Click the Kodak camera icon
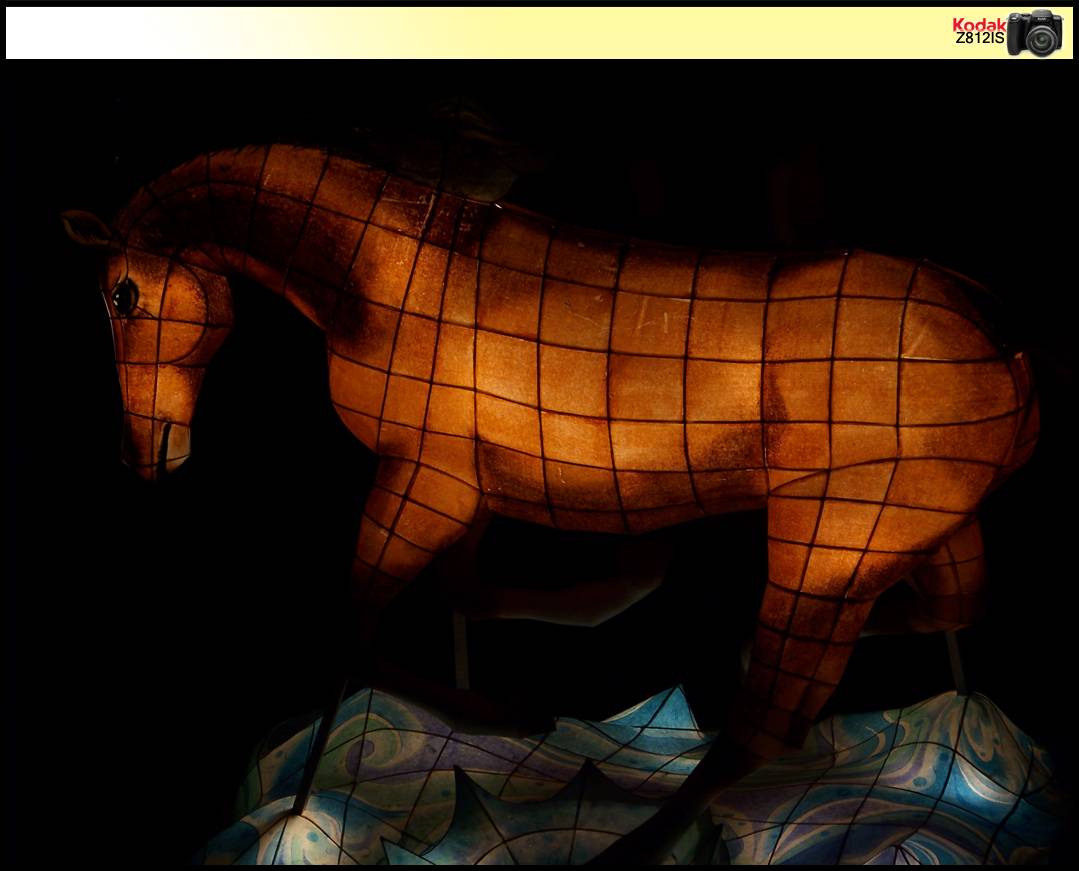This screenshot has height=871, width=1079. coord(1035,33)
